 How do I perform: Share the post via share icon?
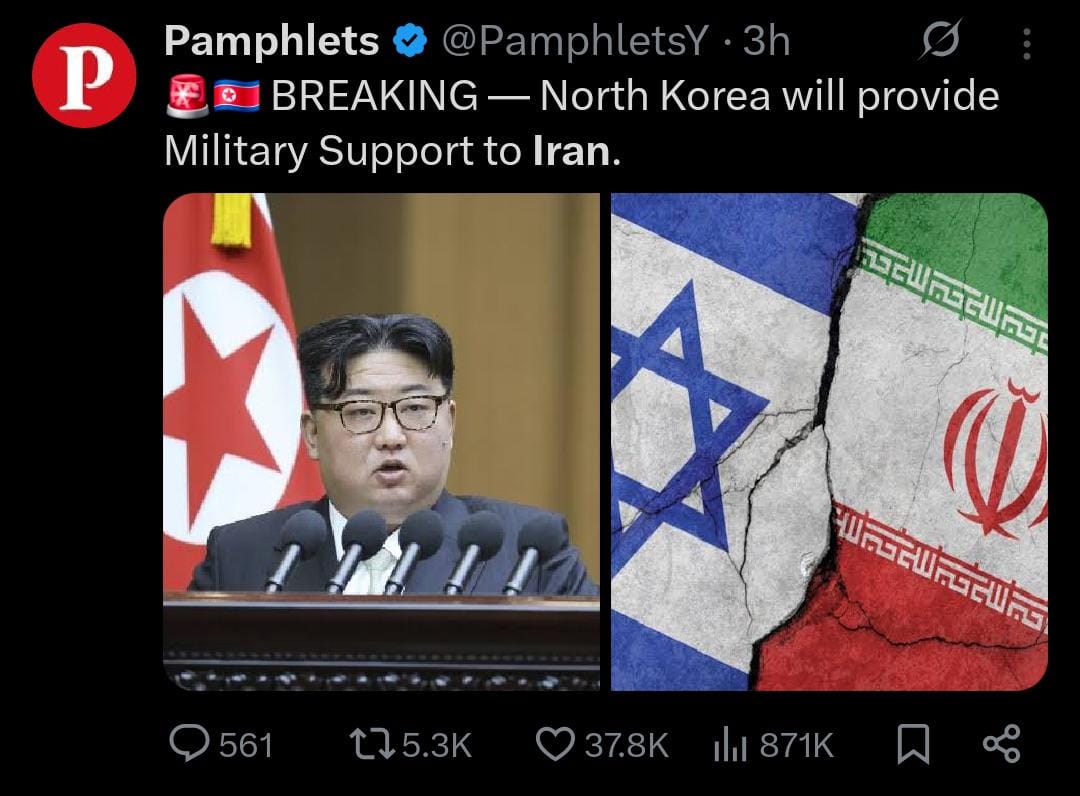click(1002, 744)
